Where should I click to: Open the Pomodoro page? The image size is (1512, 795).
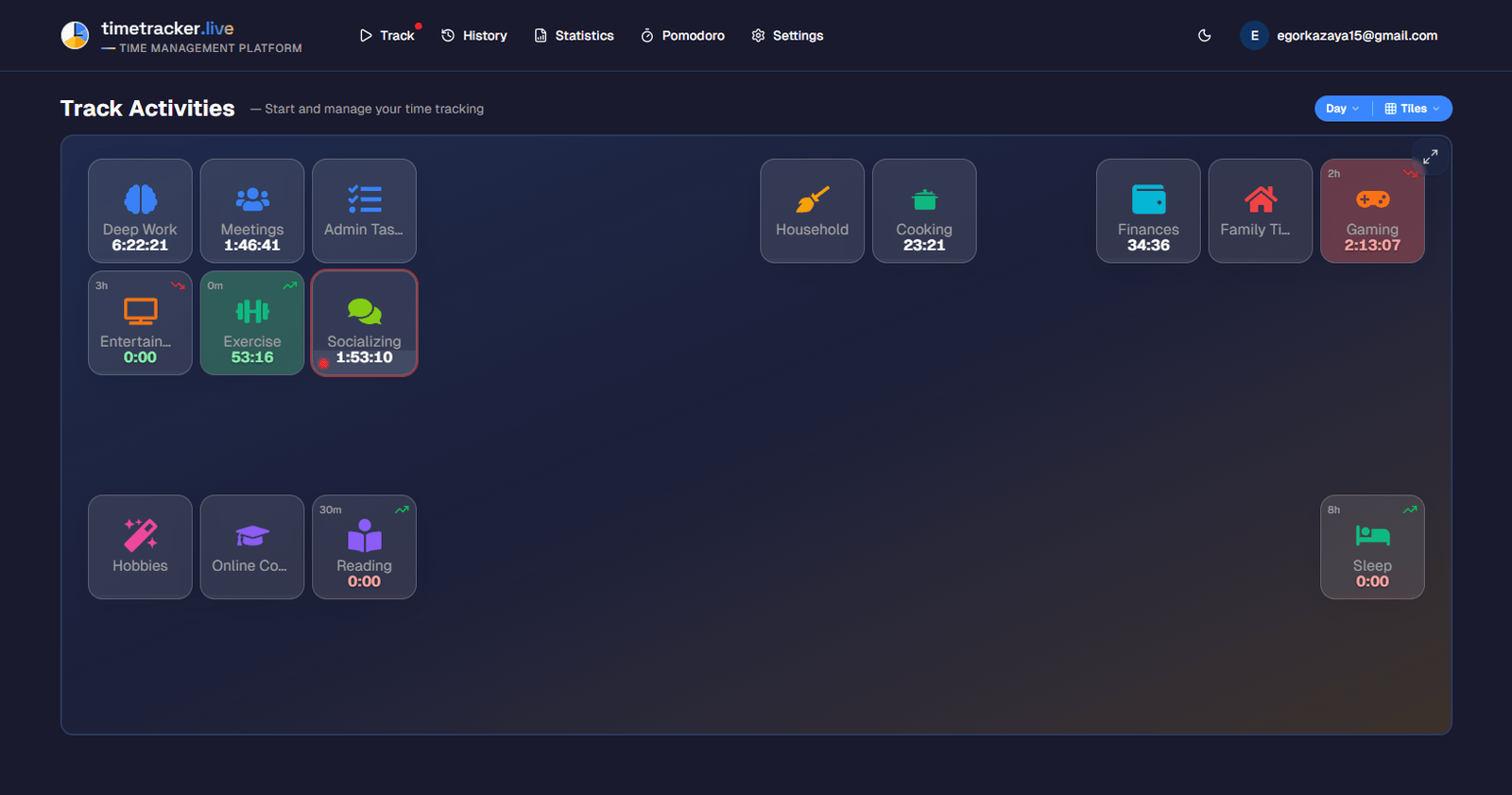682,36
